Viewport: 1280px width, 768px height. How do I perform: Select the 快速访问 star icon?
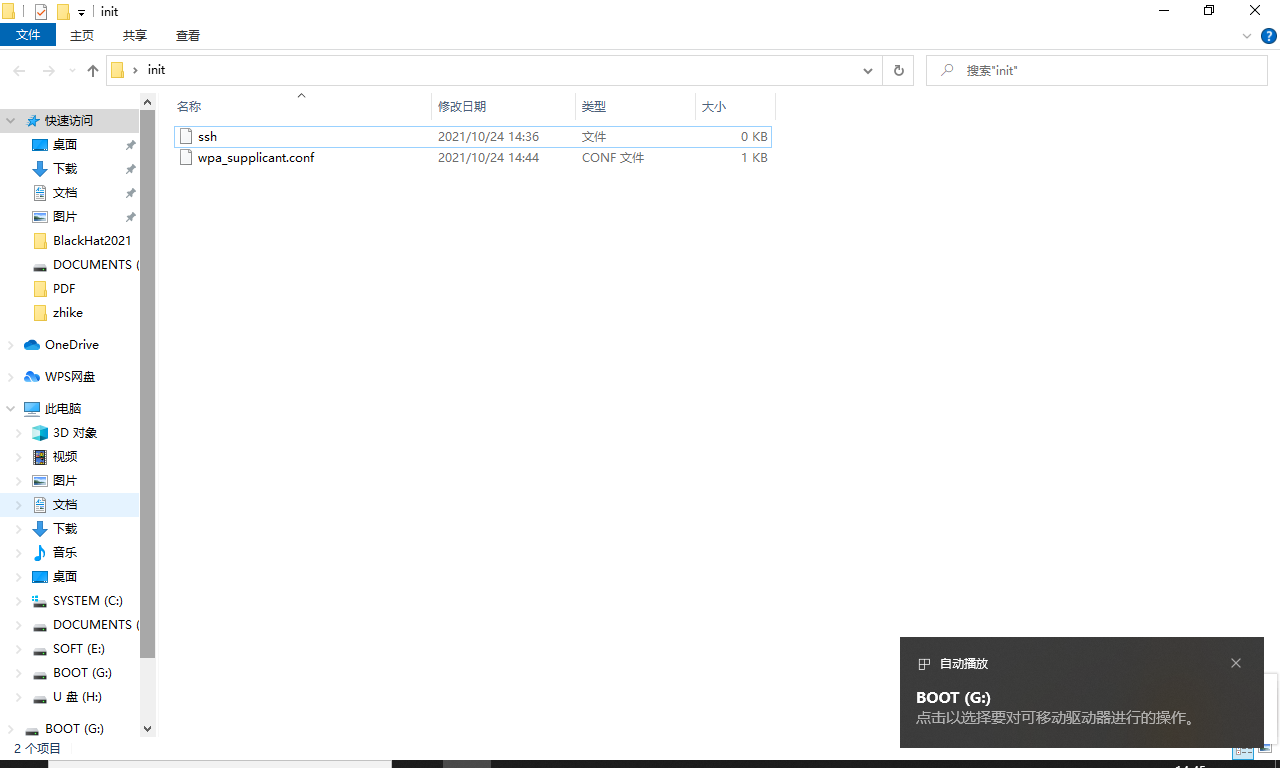click(33, 120)
